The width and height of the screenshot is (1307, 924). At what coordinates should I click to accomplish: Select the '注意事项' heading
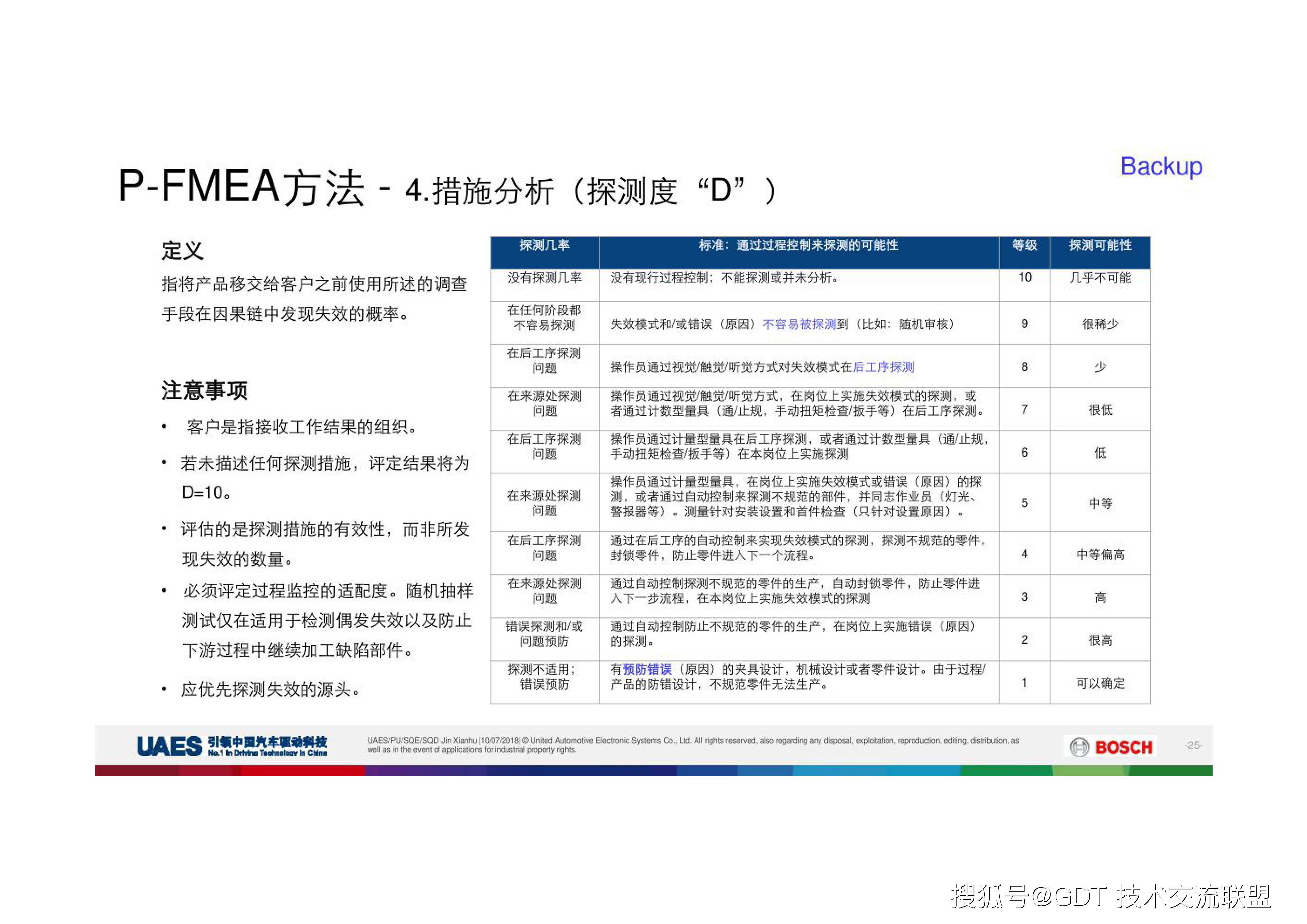click(204, 391)
